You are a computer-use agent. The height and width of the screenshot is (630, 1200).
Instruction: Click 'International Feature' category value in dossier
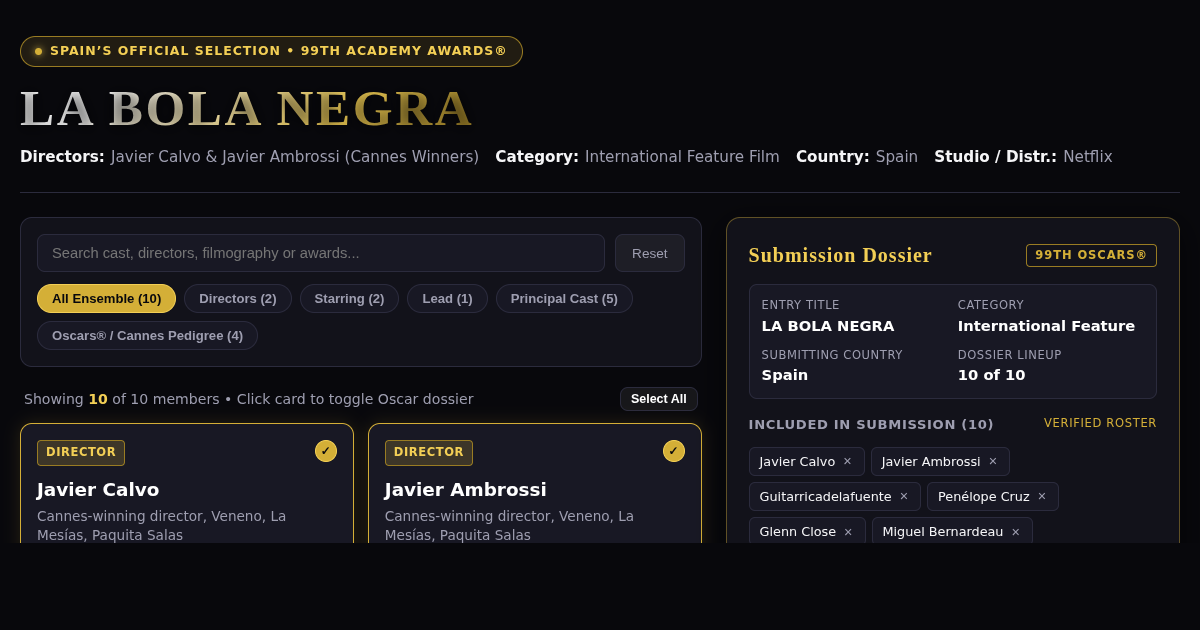tap(1046, 326)
